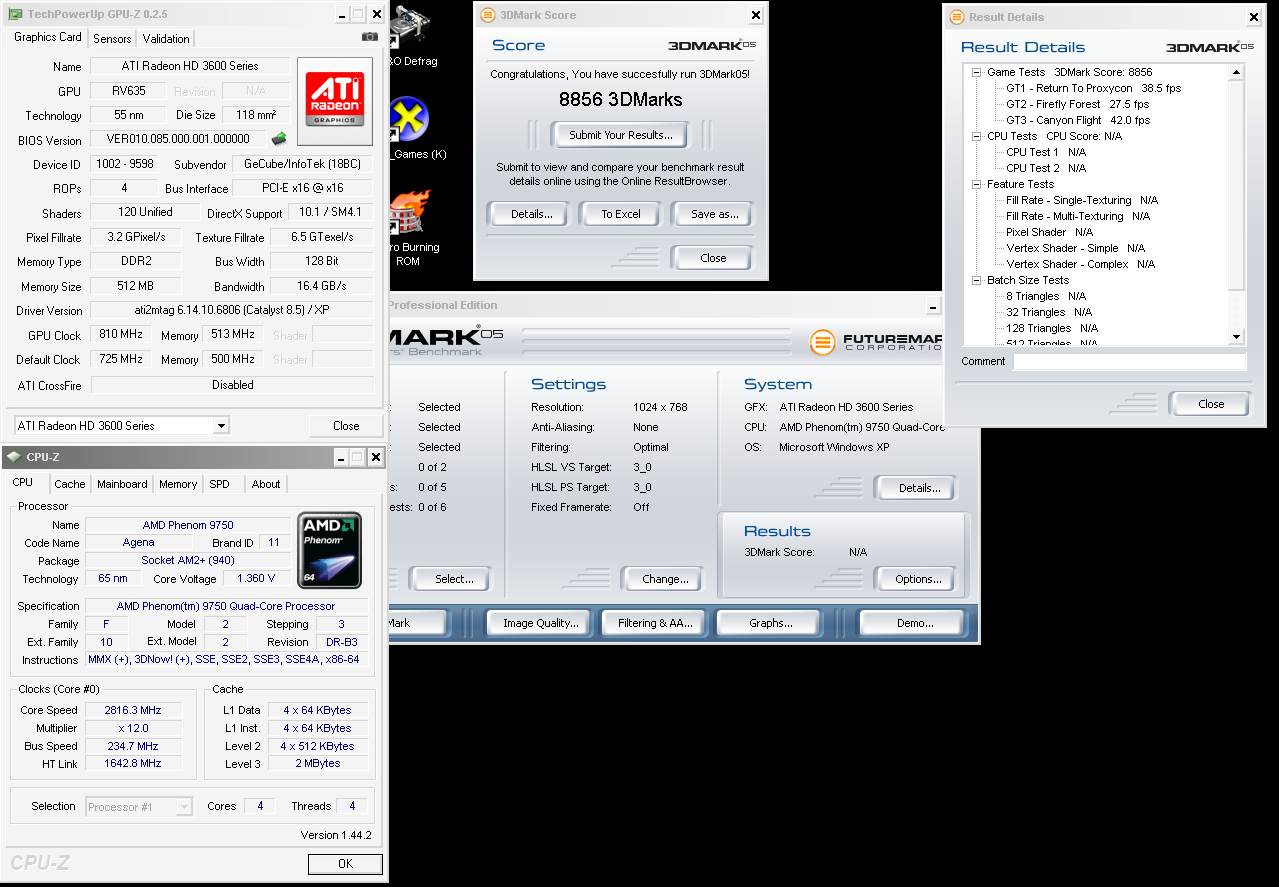Viewport: 1279px width, 887px height.
Task: Select the Graphics Card tab in GPU-Z
Action: tap(47, 37)
